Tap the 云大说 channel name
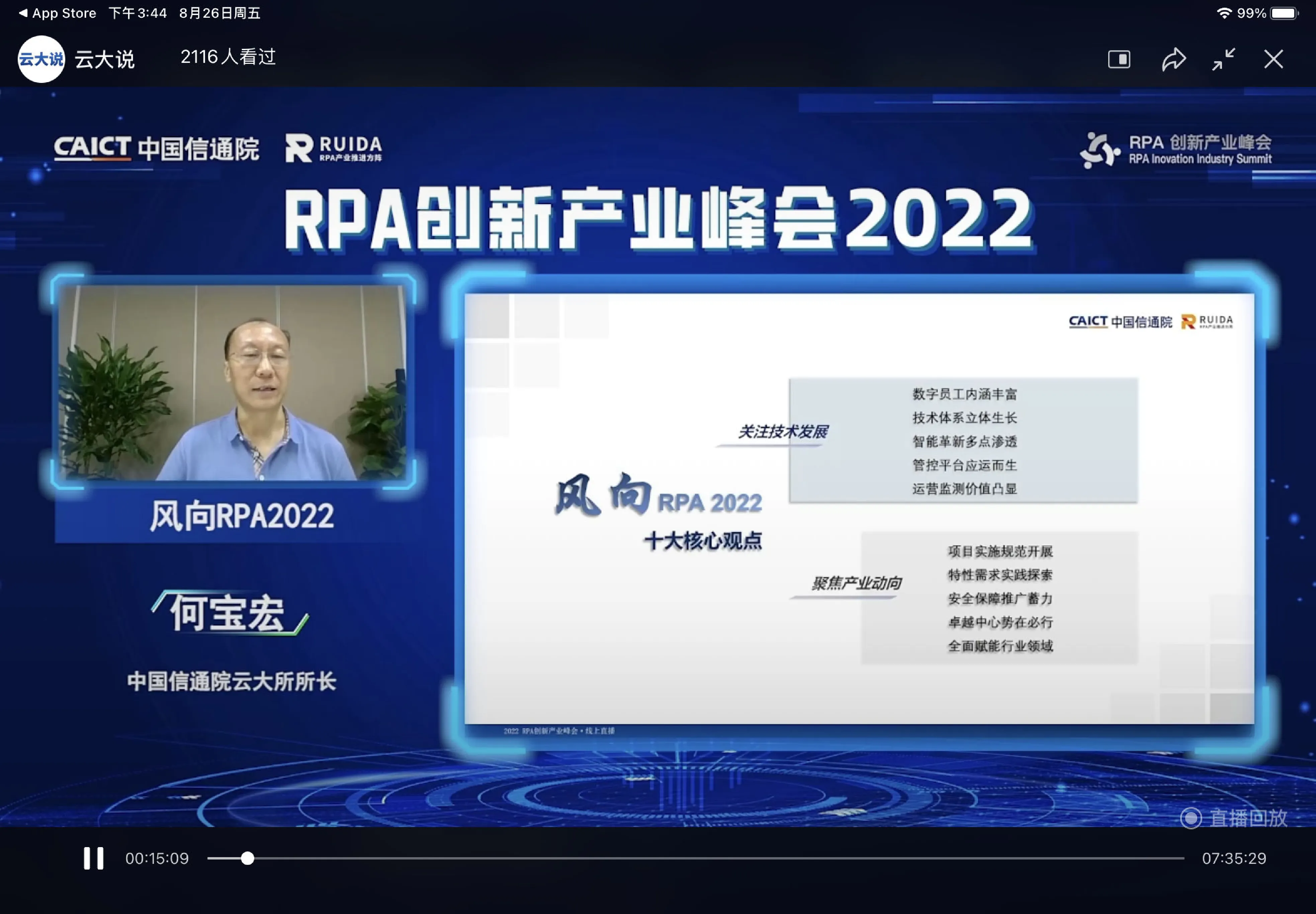Image resolution: width=1316 pixels, height=914 pixels. coord(104,59)
